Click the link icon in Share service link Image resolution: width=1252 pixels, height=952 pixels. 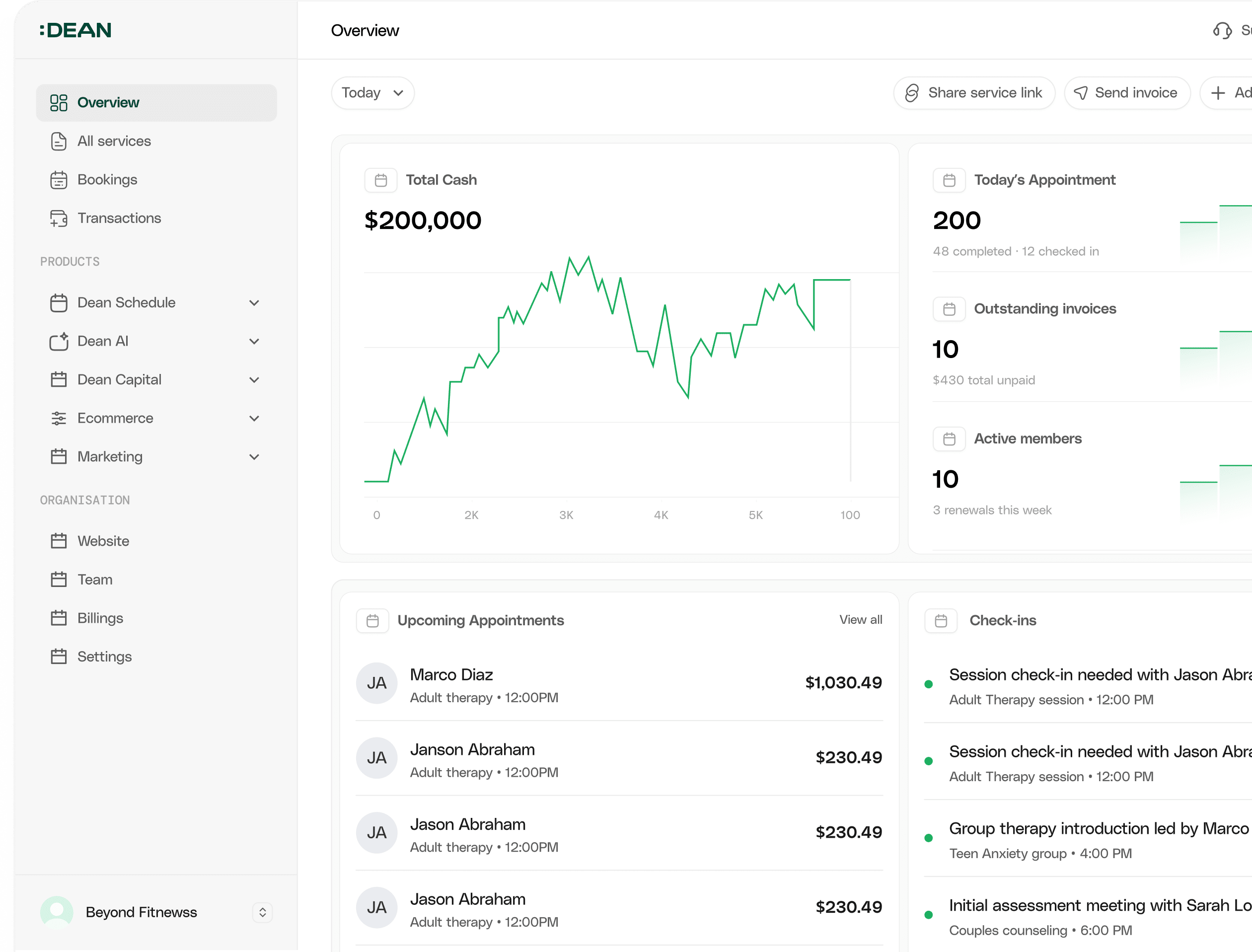[x=912, y=93]
